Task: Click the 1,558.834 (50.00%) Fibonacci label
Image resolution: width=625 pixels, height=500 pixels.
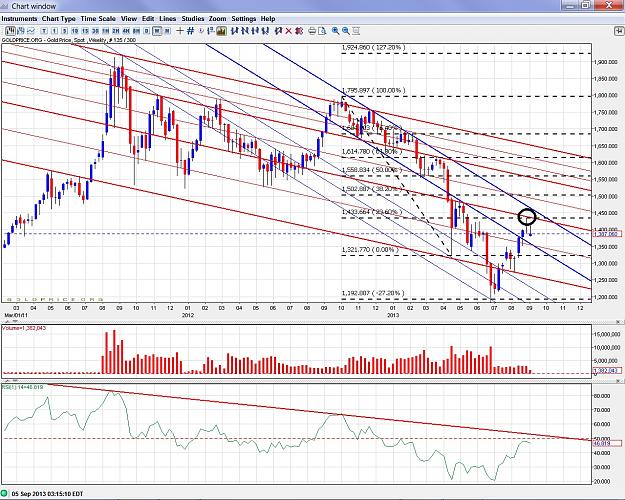Action: (x=371, y=170)
